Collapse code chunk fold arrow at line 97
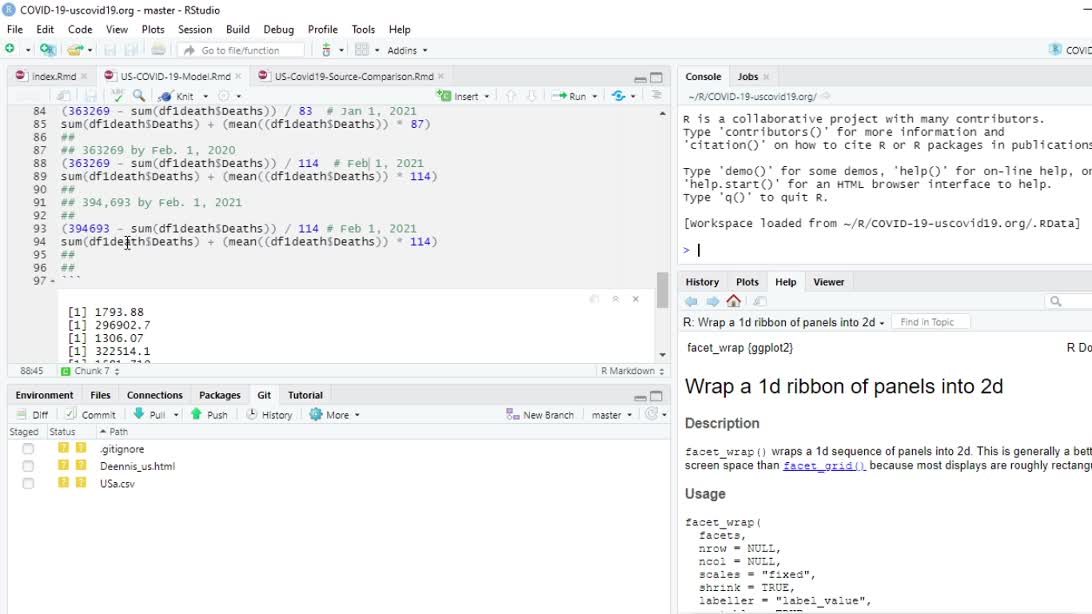Viewport: 1092px width, 614px height. tap(53, 281)
